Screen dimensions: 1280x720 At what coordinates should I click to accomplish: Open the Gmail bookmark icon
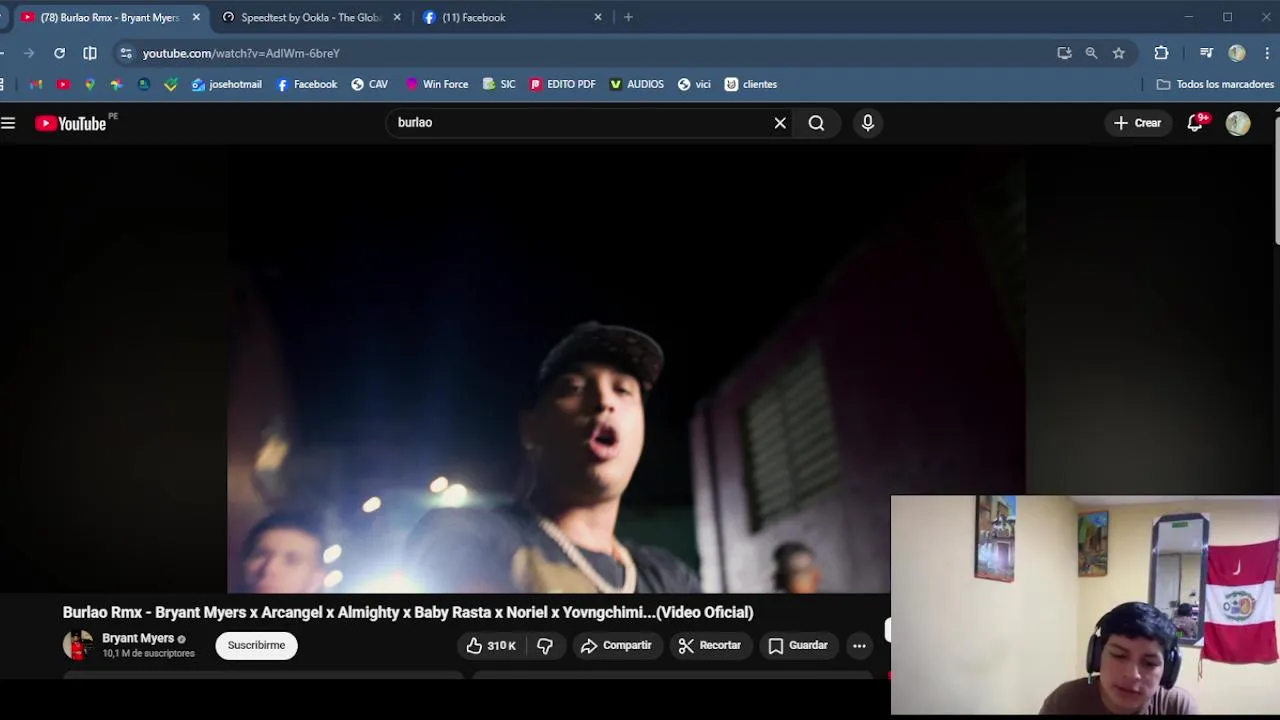click(x=36, y=84)
